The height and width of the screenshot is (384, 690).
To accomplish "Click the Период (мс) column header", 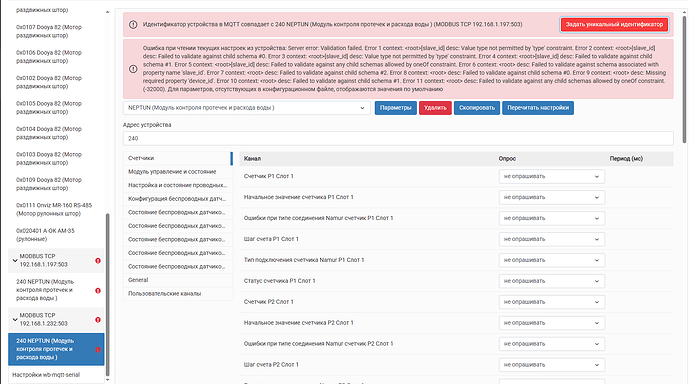I will [x=626, y=159].
